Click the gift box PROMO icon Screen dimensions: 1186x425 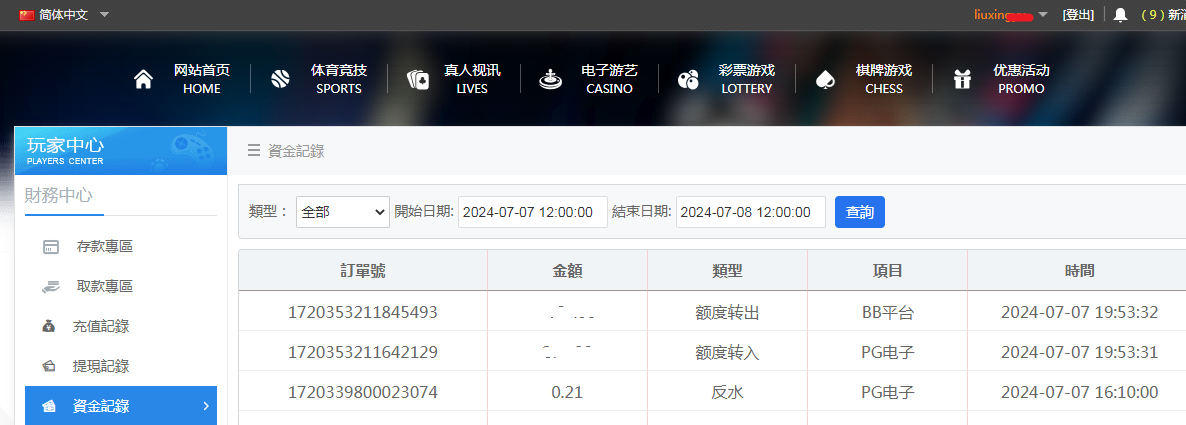point(962,80)
